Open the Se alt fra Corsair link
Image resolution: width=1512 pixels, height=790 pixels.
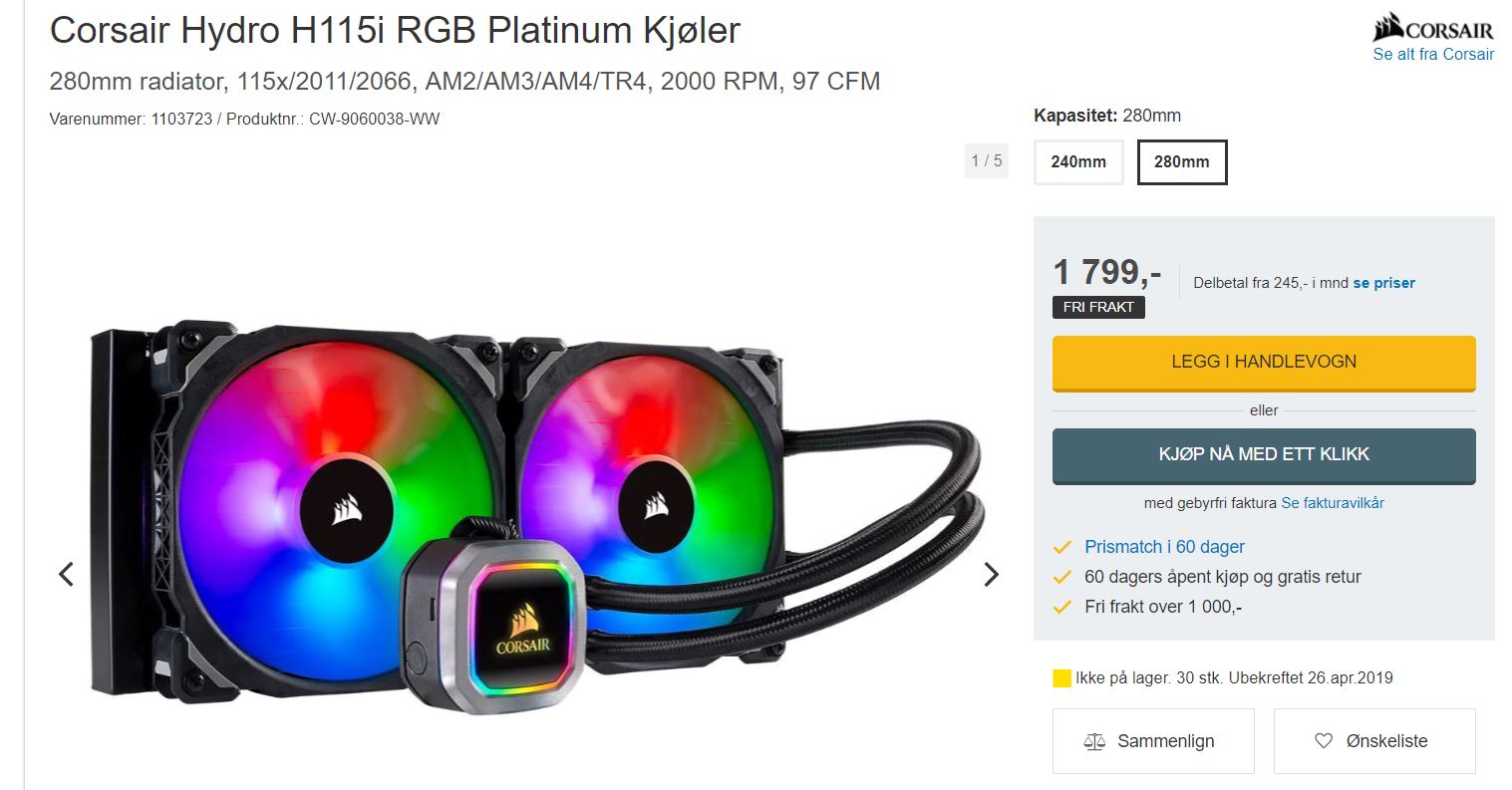tap(1433, 54)
